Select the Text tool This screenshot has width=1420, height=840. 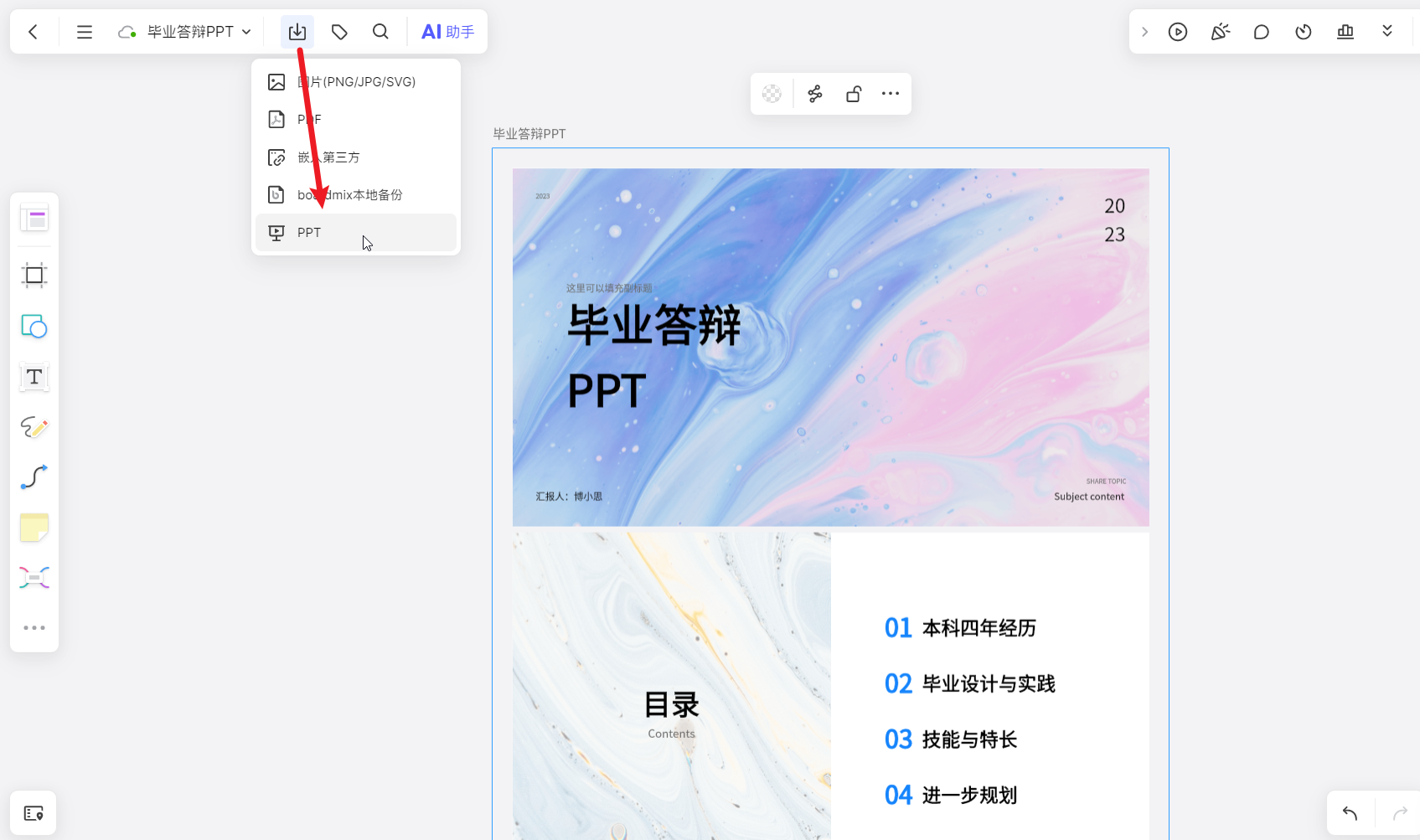(x=34, y=378)
